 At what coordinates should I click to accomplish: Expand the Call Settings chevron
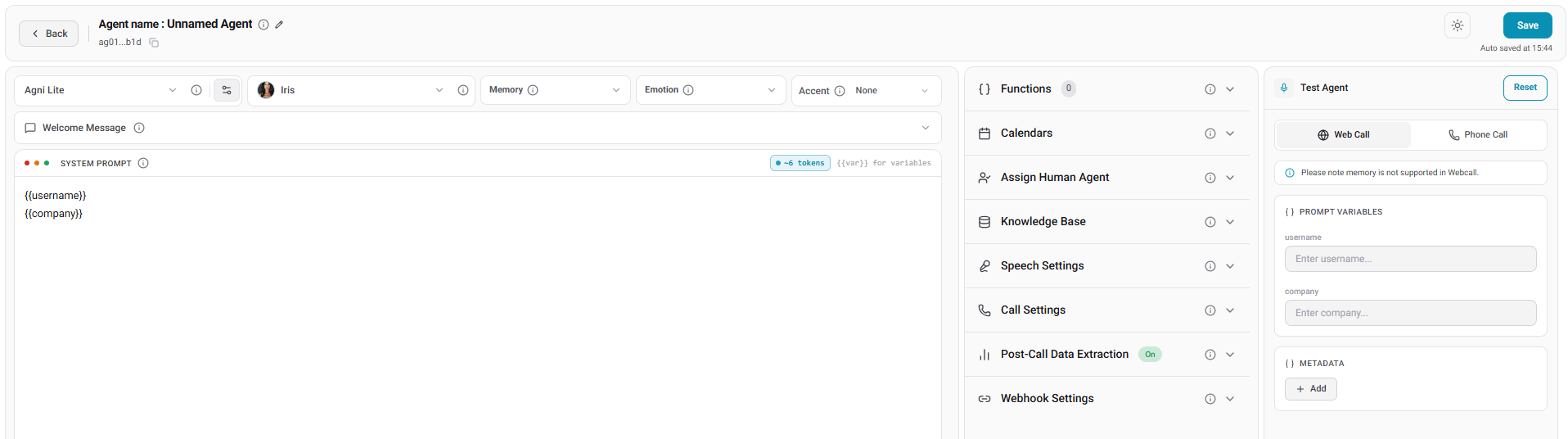(x=1230, y=310)
